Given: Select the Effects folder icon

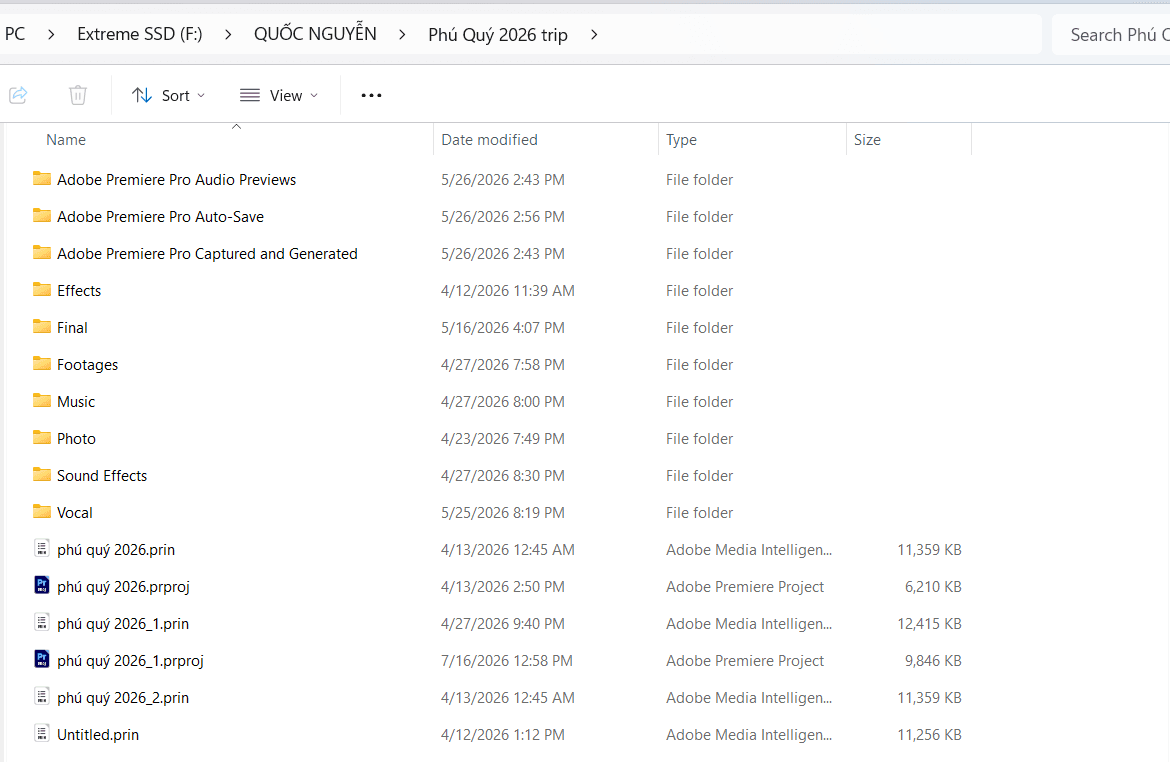Looking at the screenshot, I should (42, 290).
